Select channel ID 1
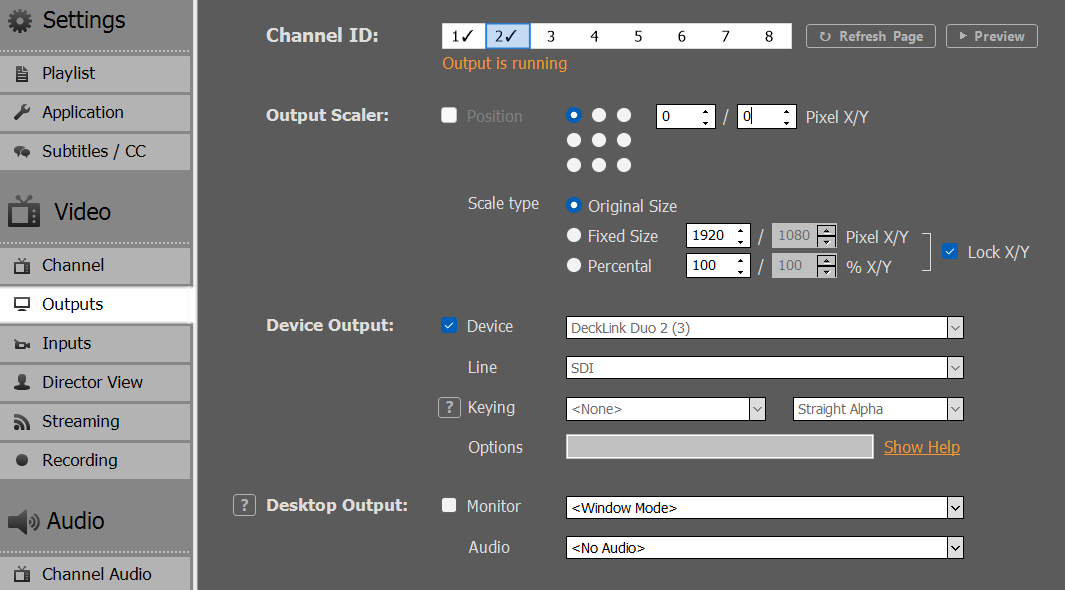The width and height of the screenshot is (1065, 590). pyautogui.click(x=463, y=36)
